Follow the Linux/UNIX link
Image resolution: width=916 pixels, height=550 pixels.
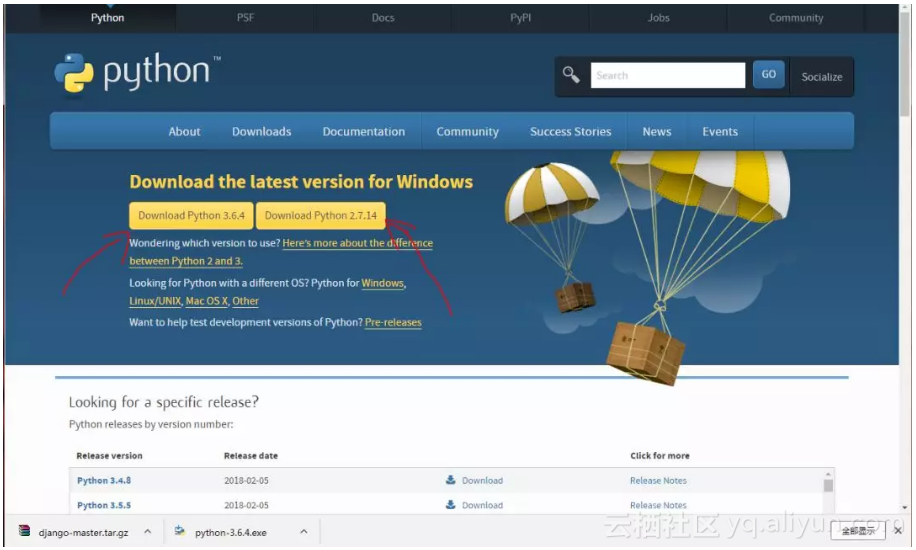155,301
